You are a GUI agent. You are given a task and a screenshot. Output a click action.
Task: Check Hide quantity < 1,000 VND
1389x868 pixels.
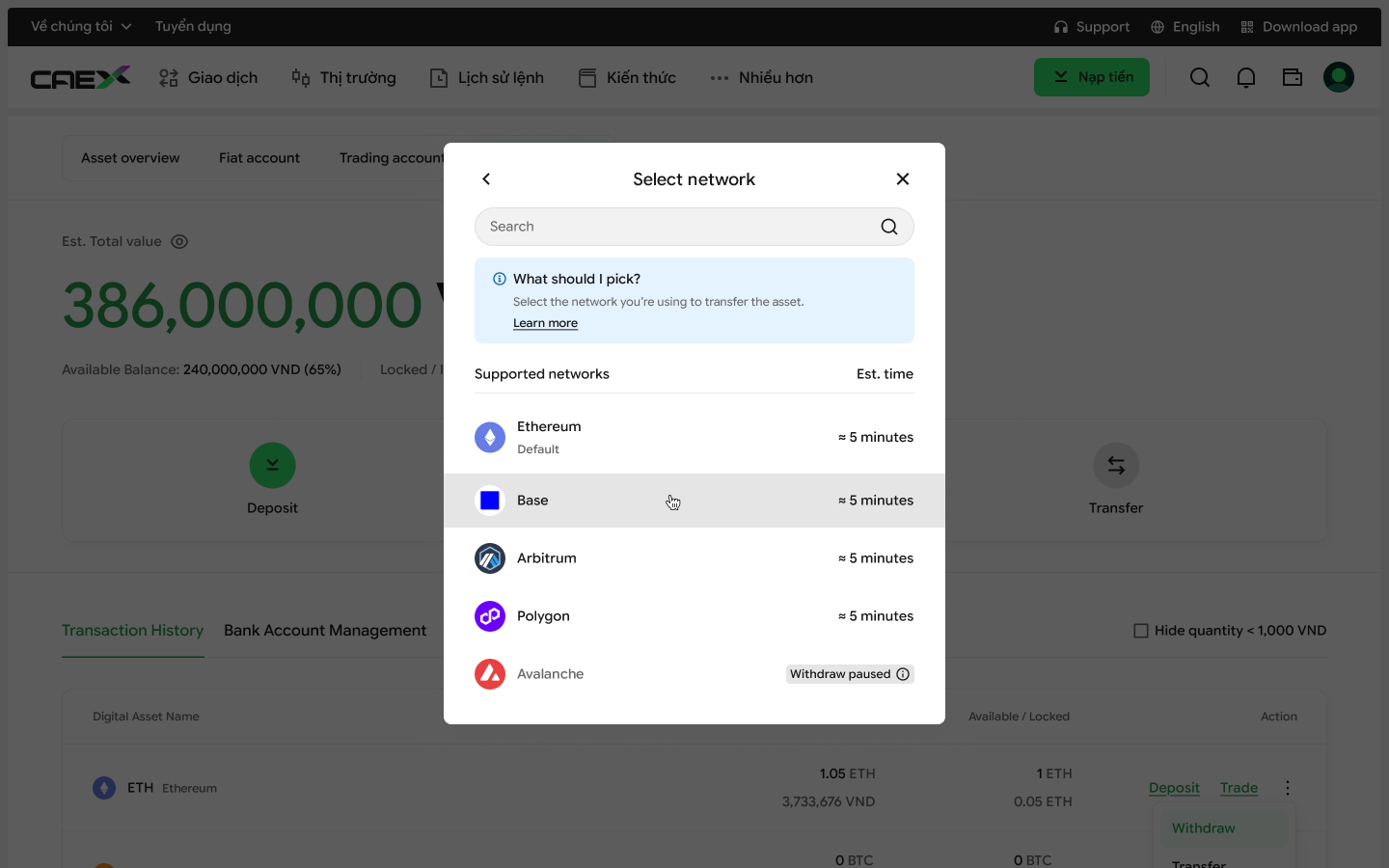point(1141,631)
